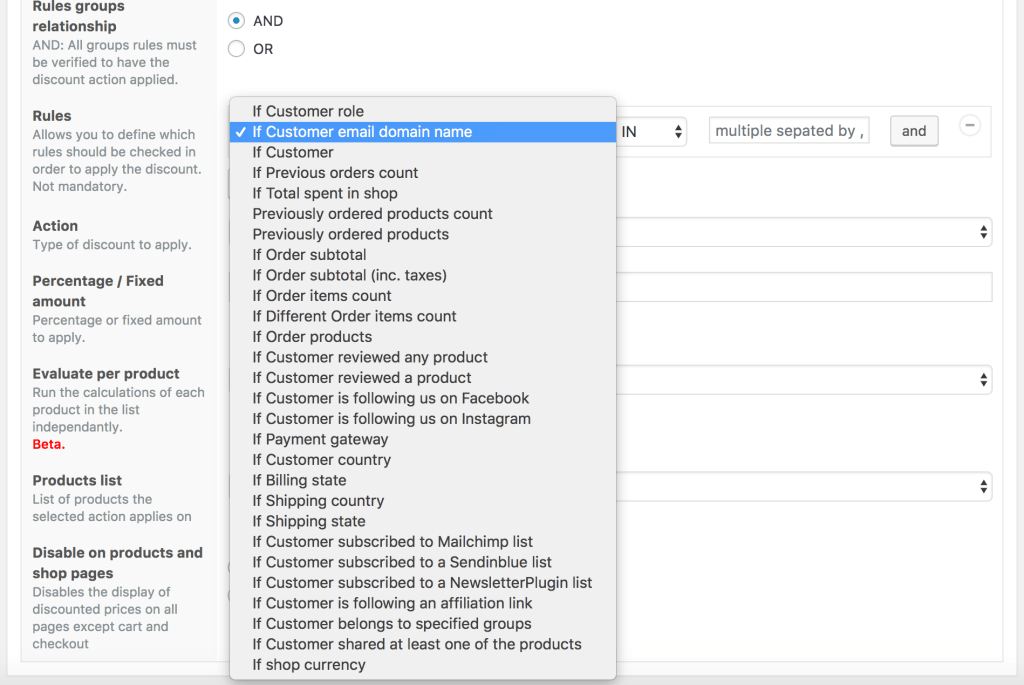Select the AND relationship radio button
The width and height of the screenshot is (1024, 685).
236,21
